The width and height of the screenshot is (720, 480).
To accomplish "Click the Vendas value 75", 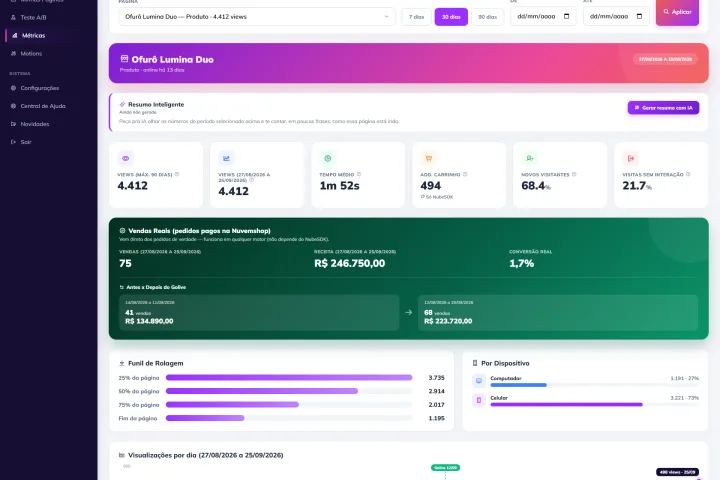I will [125, 263].
